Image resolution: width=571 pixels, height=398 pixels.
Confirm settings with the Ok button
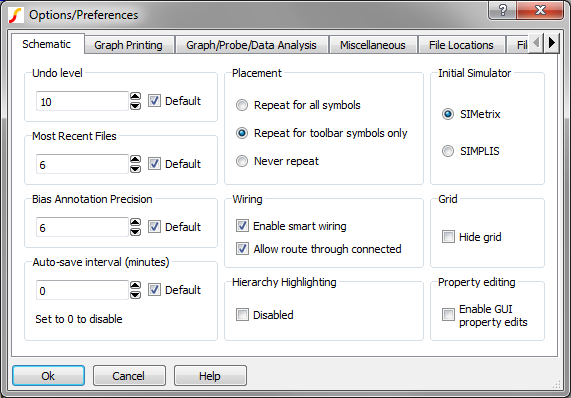tap(48, 376)
